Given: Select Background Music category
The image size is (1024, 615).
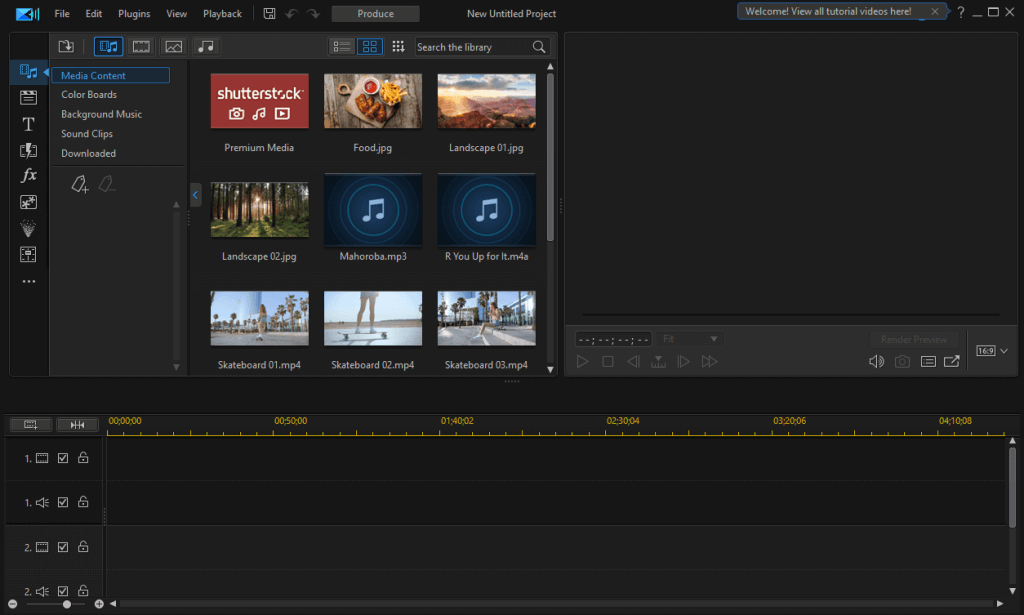Looking at the screenshot, I should point(101,114).
